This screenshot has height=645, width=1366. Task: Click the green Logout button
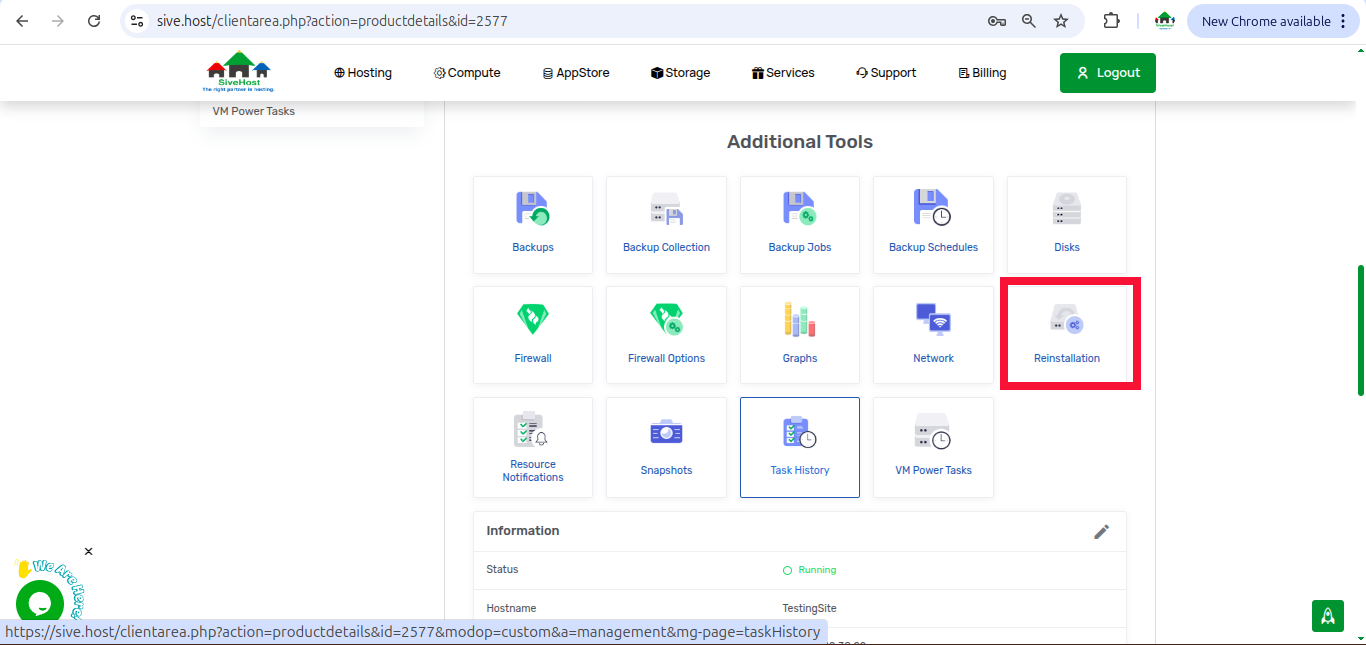tap(1108, 73)
